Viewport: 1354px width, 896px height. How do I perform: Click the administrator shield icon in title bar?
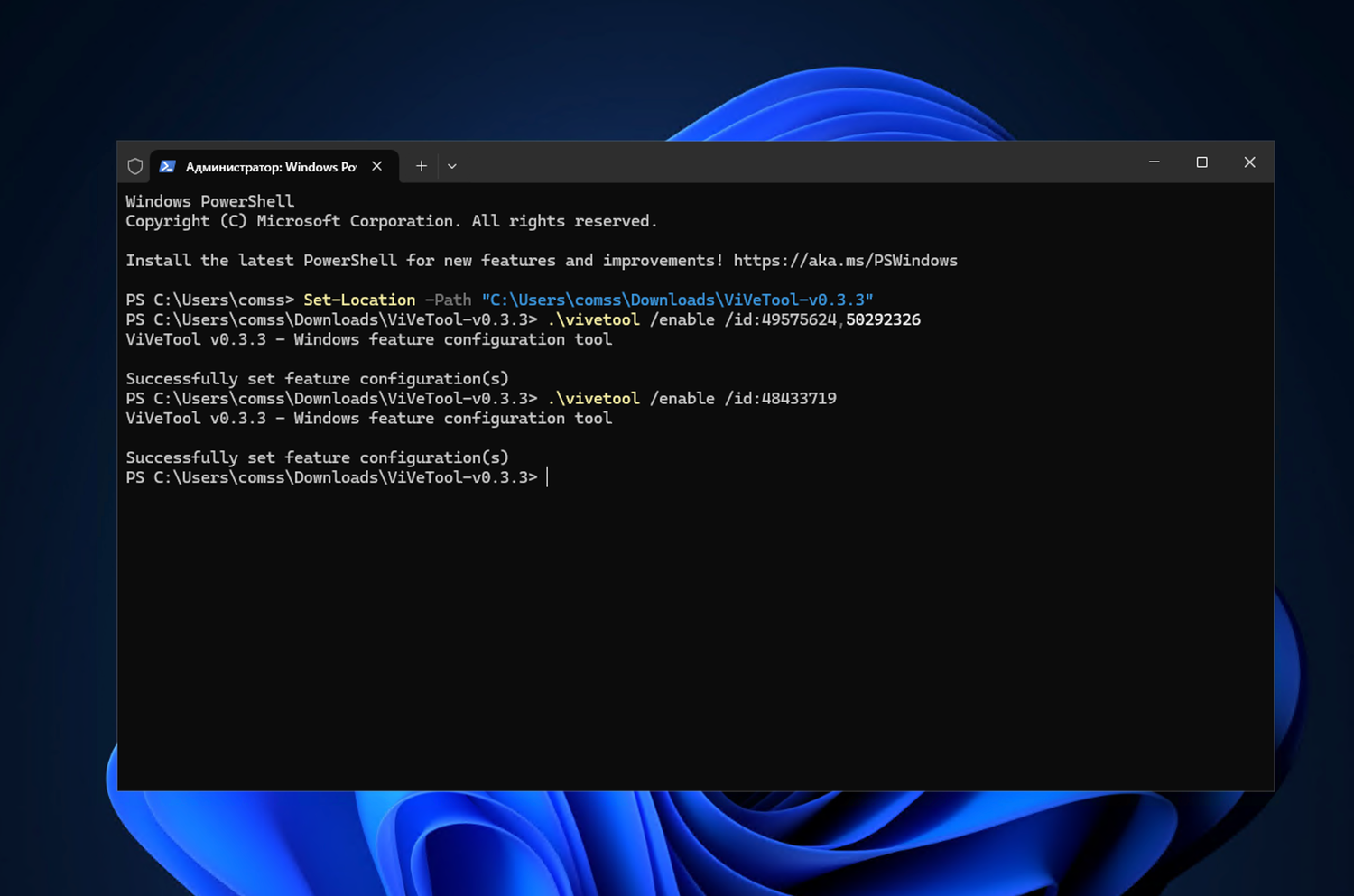pyautogui.click(x=135, y=166)
